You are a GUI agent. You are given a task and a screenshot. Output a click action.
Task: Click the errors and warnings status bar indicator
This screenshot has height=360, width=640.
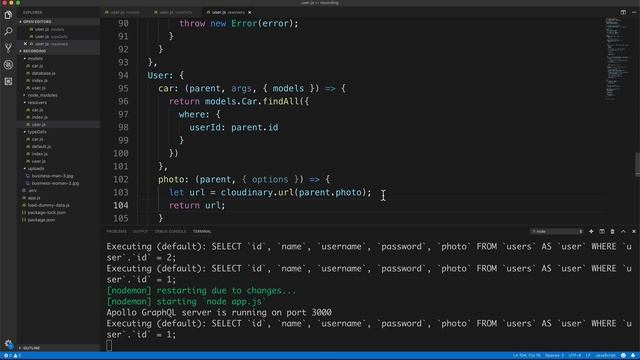point(12,356)
